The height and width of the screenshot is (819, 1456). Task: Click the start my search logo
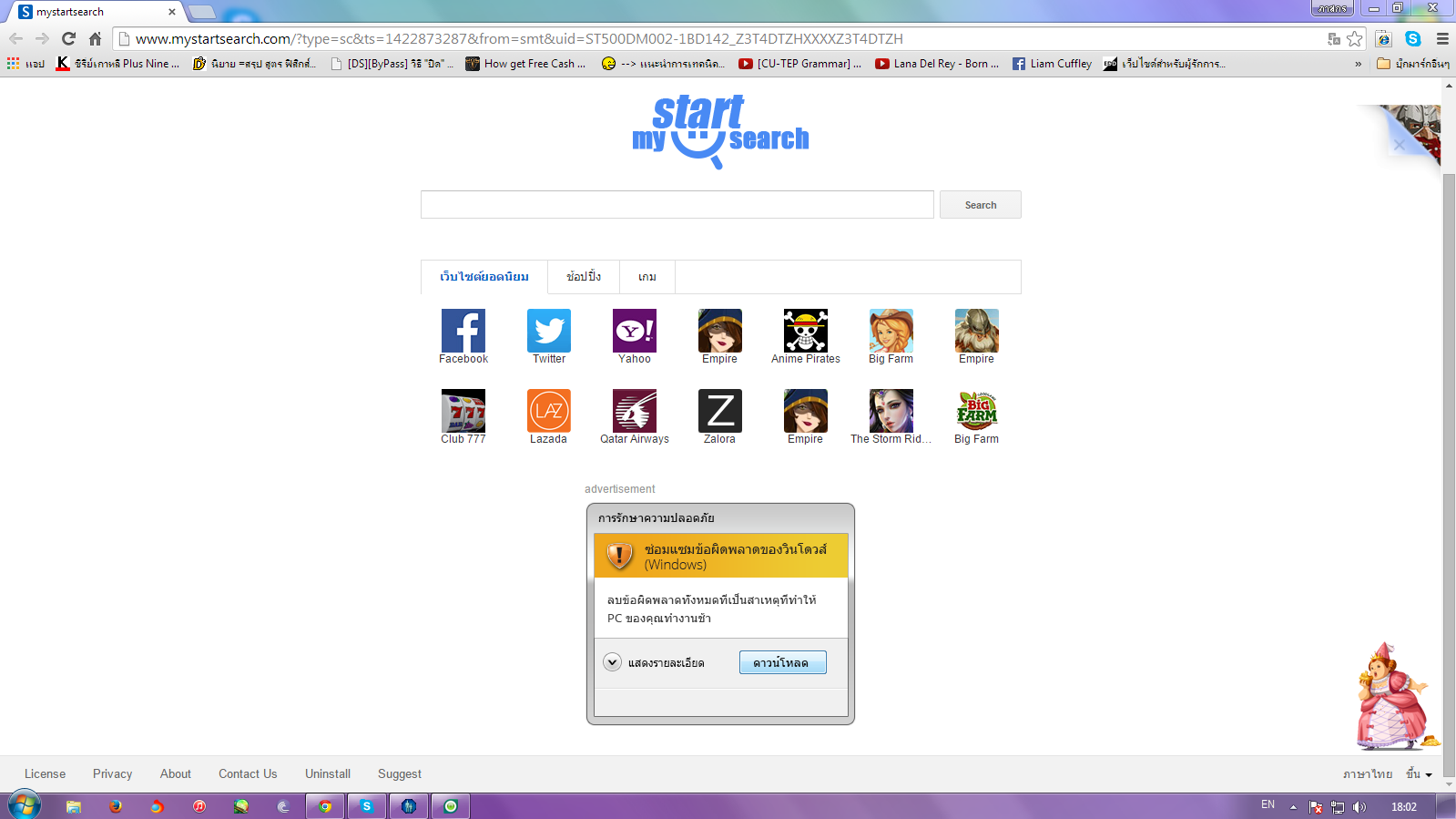click(720, 132)
